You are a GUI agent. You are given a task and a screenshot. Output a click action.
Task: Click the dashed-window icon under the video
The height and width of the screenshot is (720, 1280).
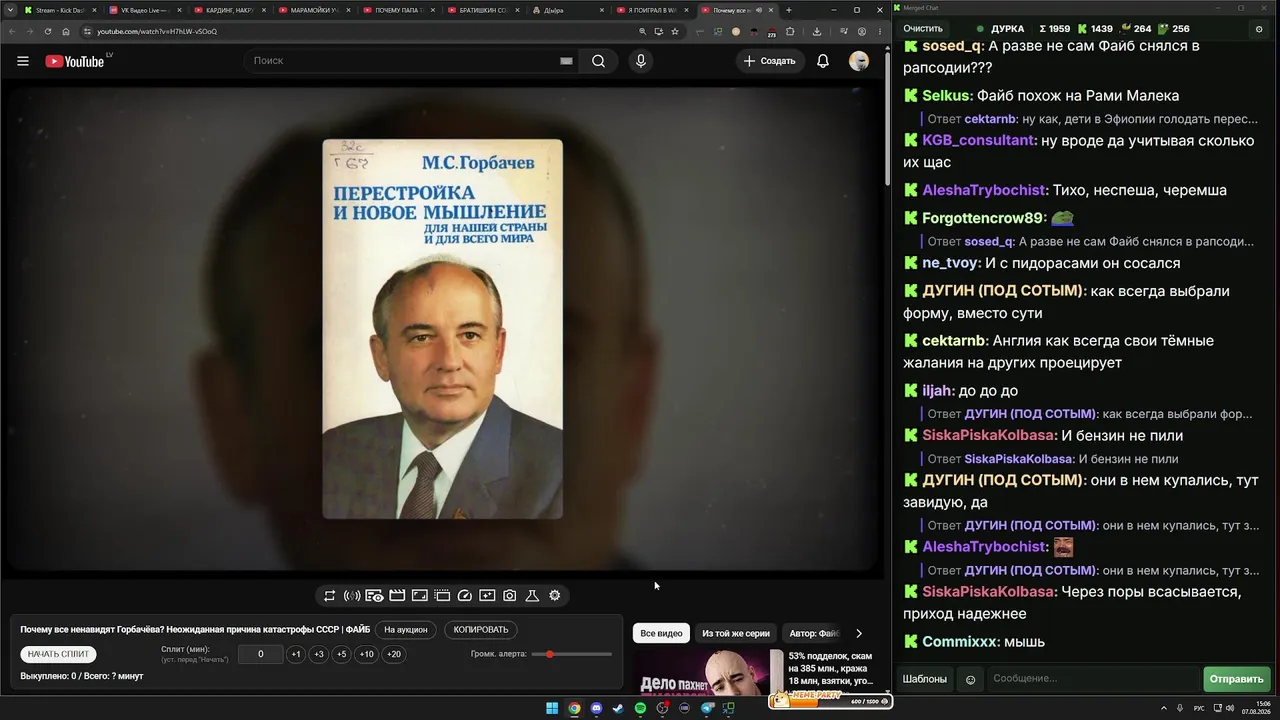pyautogui.click(x=442, y=596)
